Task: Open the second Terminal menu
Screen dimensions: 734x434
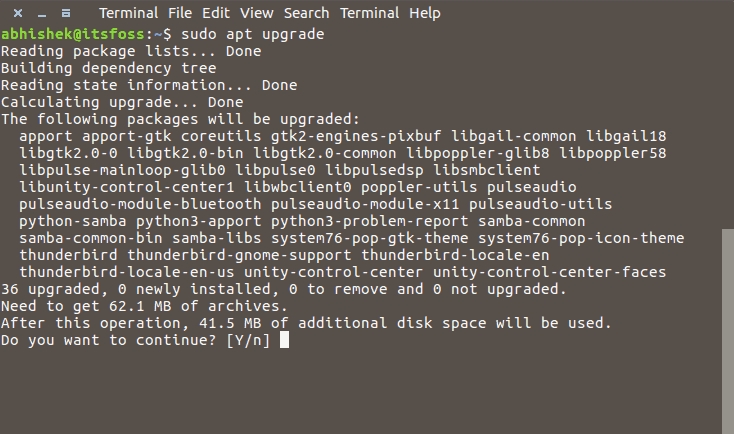Action: [x=383, y=13]
